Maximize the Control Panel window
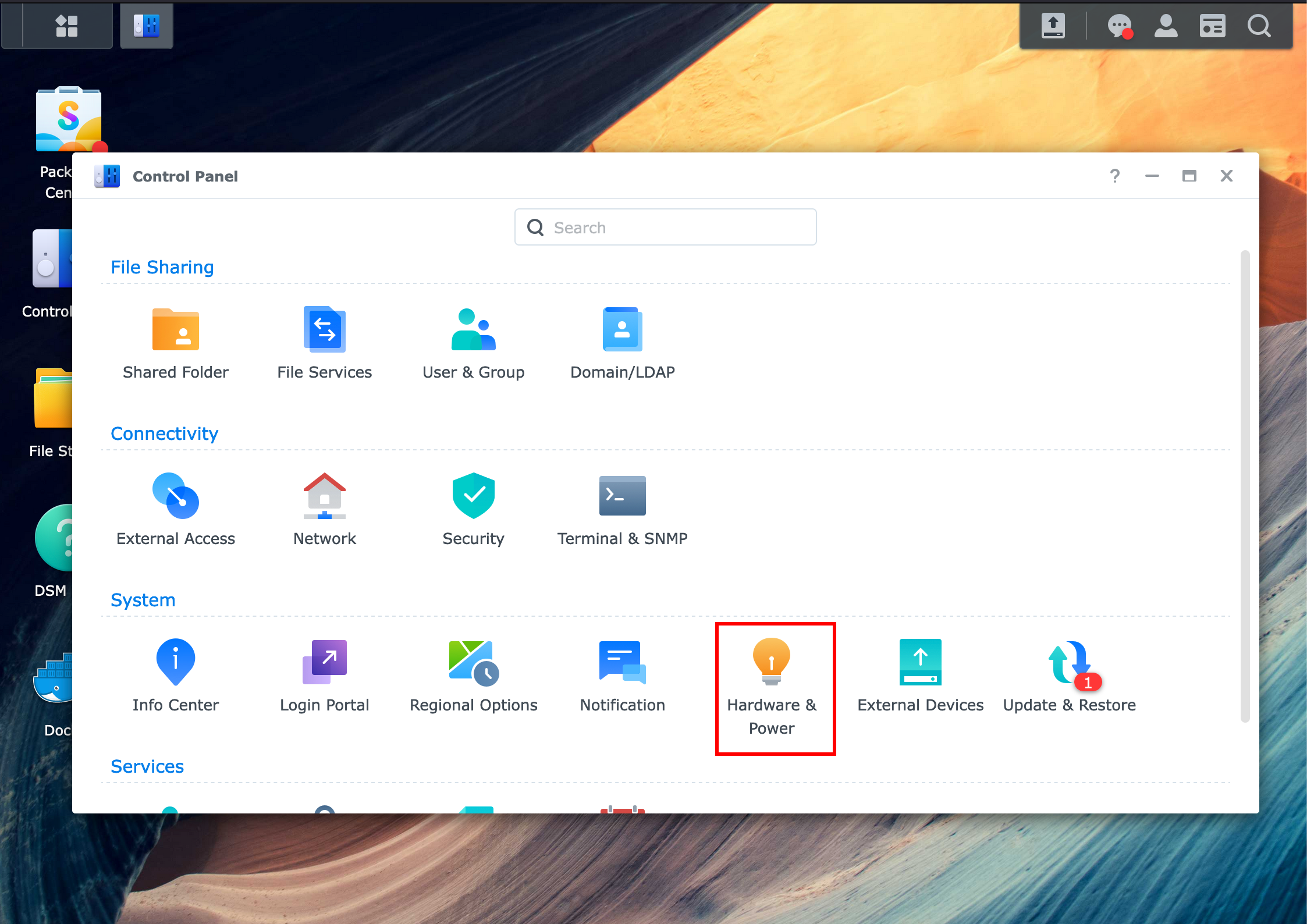This screenshot has height=924, width=1307. 1189,176
